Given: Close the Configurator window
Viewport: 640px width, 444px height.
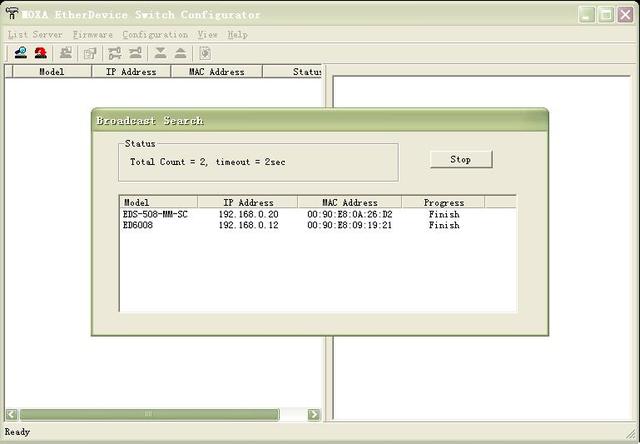Looking at the screenshot, I should (x=625, y=15).
